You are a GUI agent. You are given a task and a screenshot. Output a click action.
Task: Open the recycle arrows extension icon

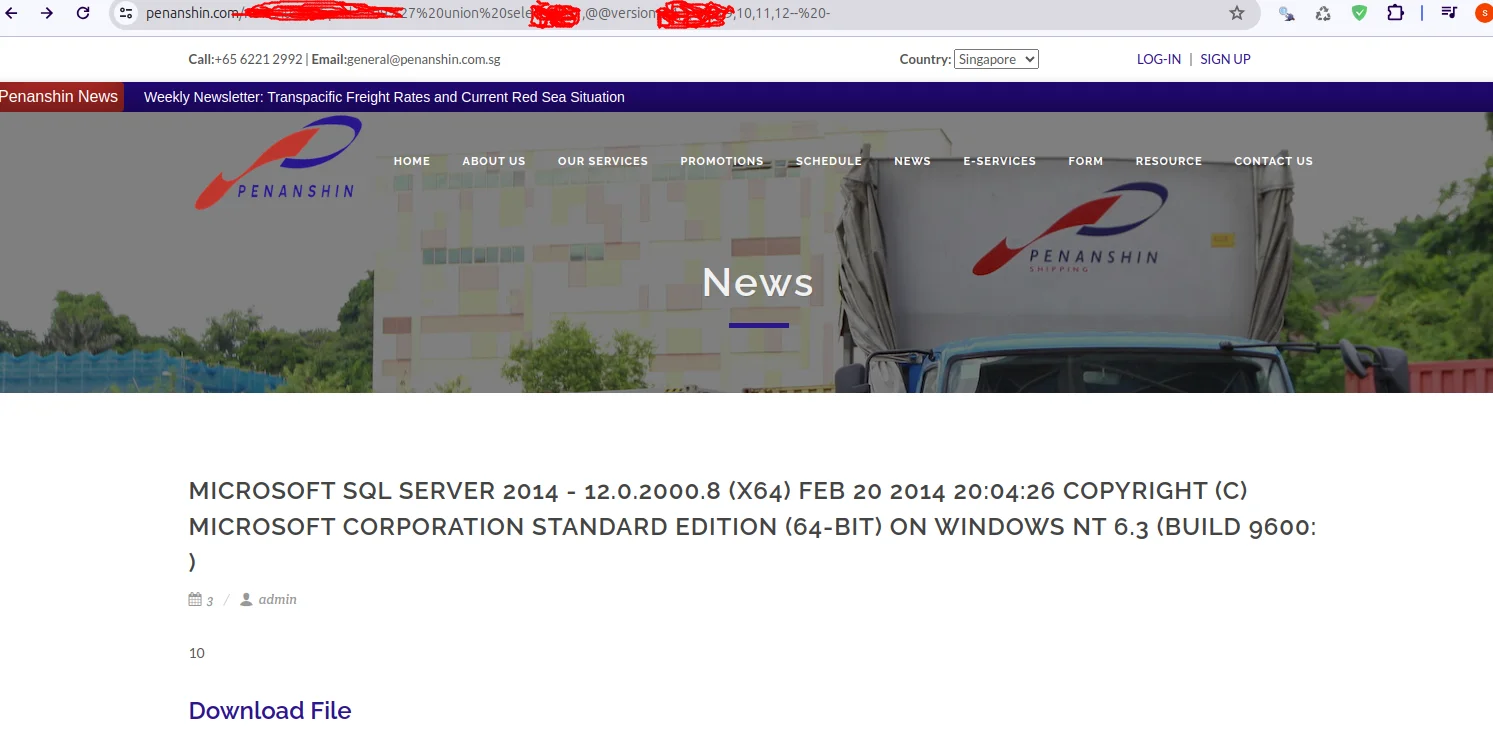point(1323,13)
